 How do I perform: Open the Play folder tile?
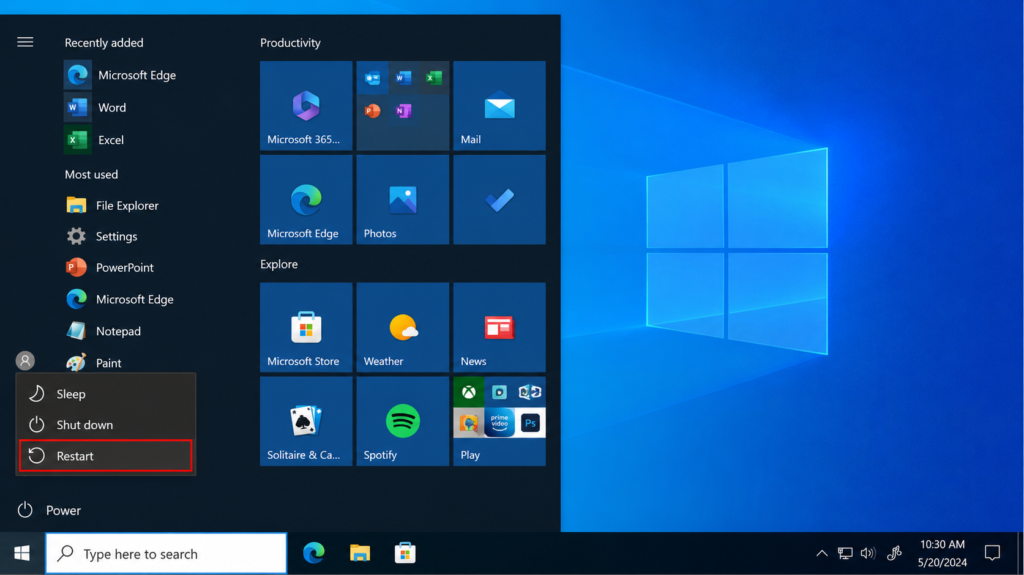coord(500,421)
